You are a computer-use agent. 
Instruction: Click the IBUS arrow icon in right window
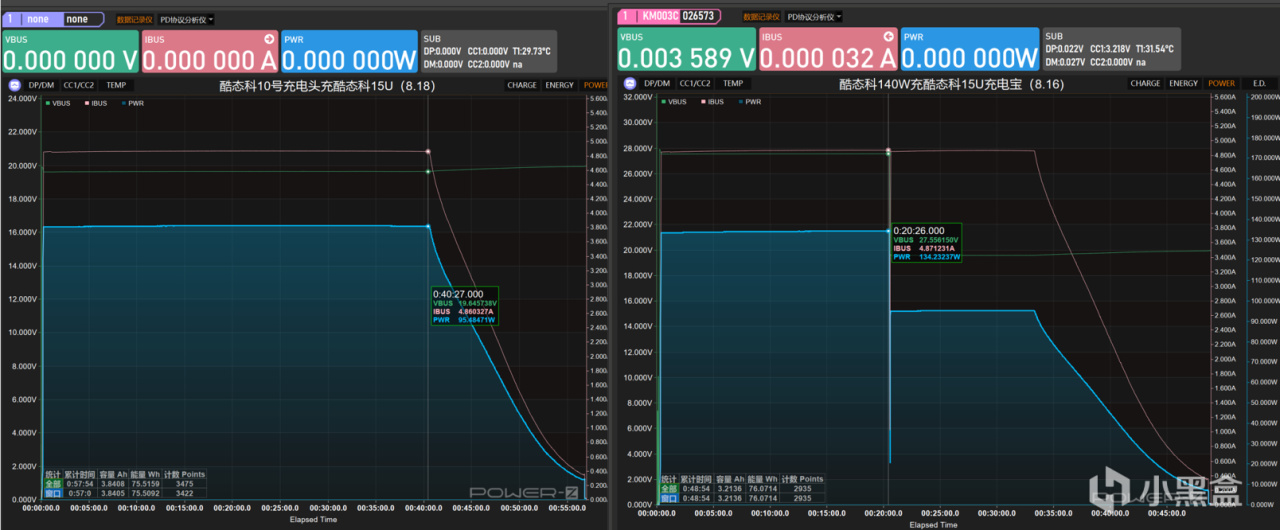pos(889,36)
